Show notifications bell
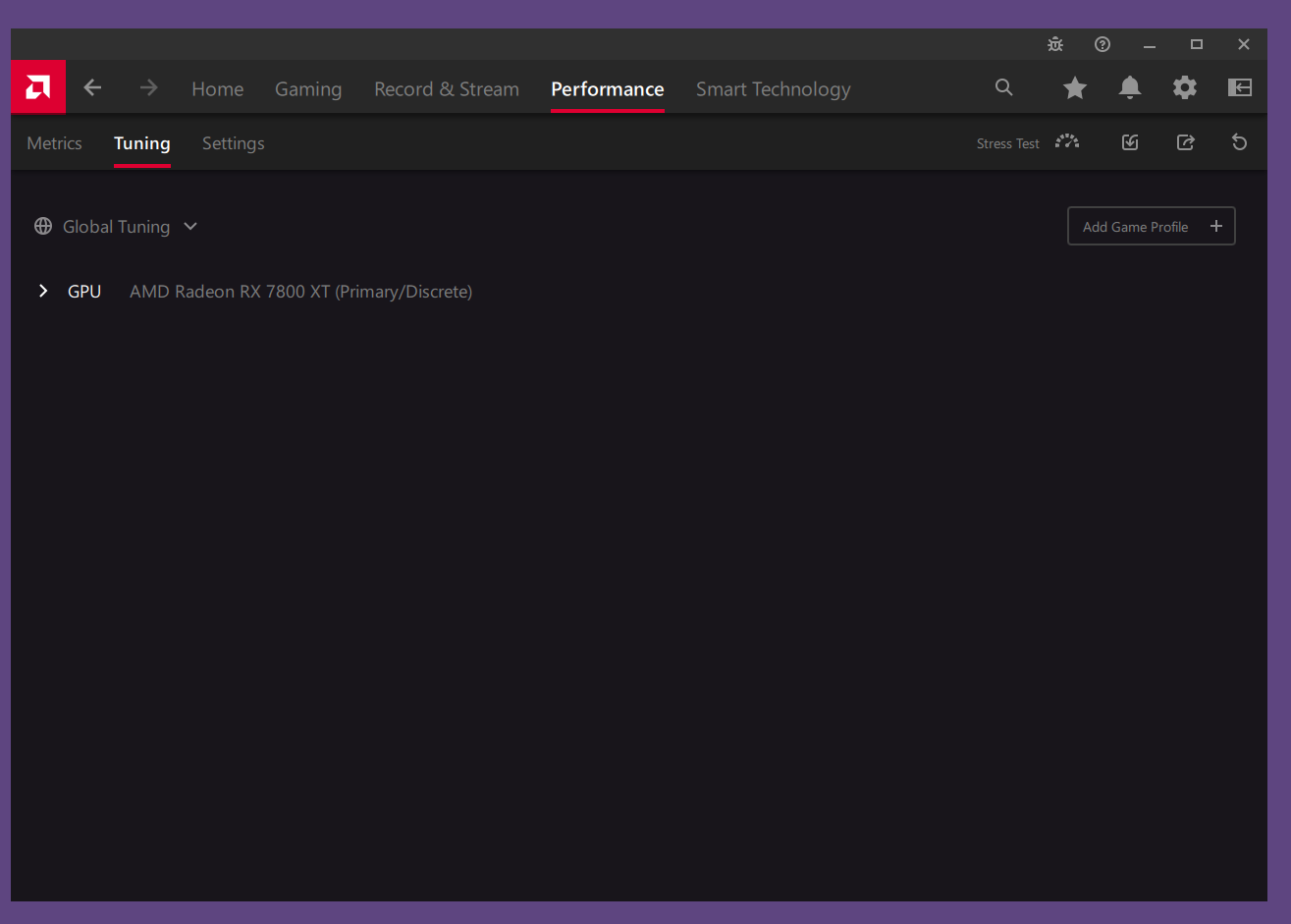Viewport: 1291px width, 924px height. click(1130, 88)
